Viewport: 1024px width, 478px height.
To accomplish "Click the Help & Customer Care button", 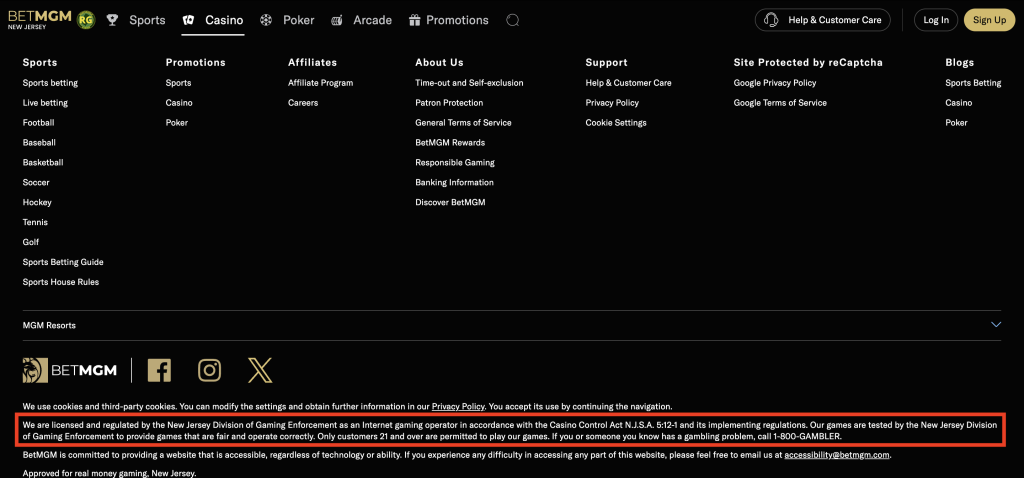I will (822, 20).
